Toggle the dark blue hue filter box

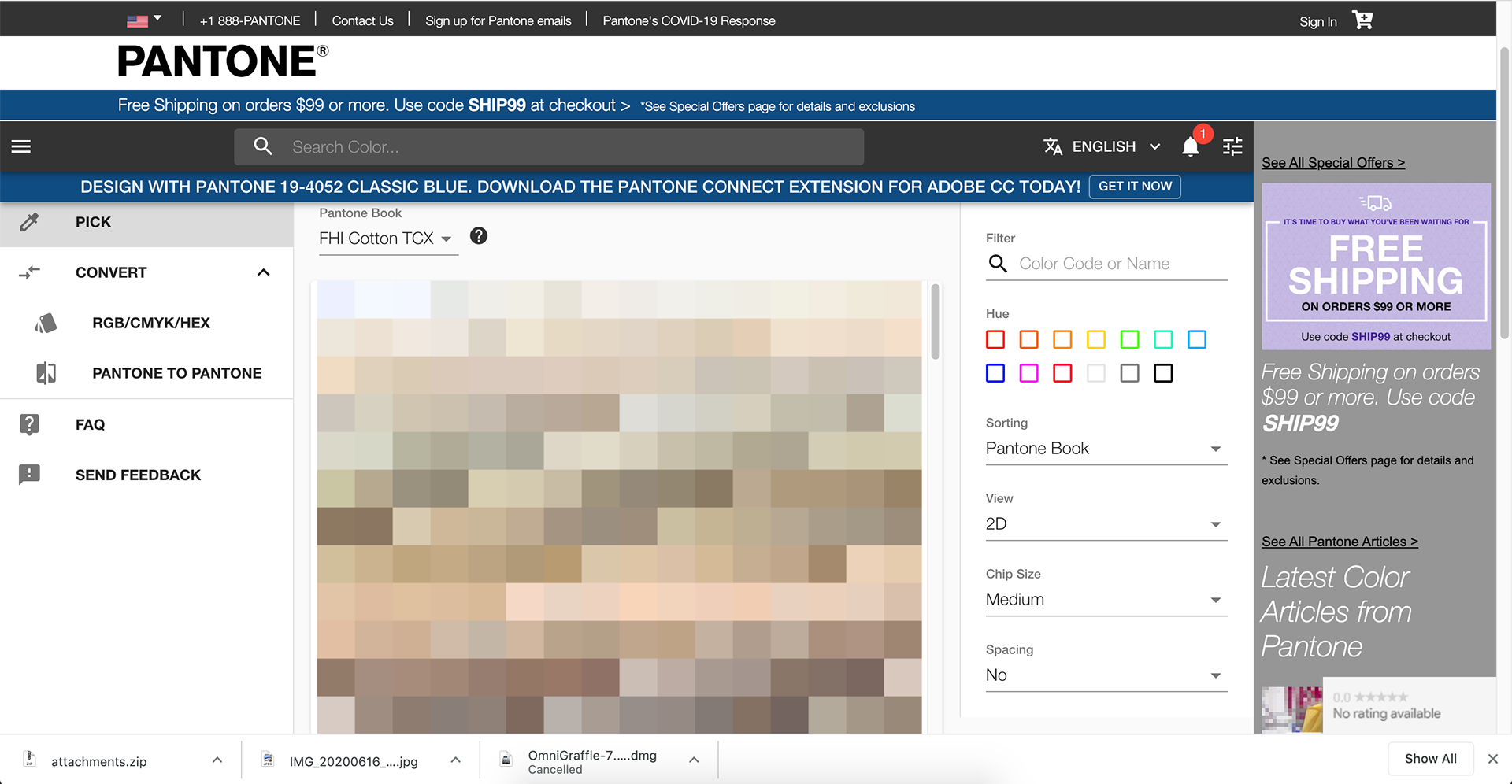pos(995,373)
